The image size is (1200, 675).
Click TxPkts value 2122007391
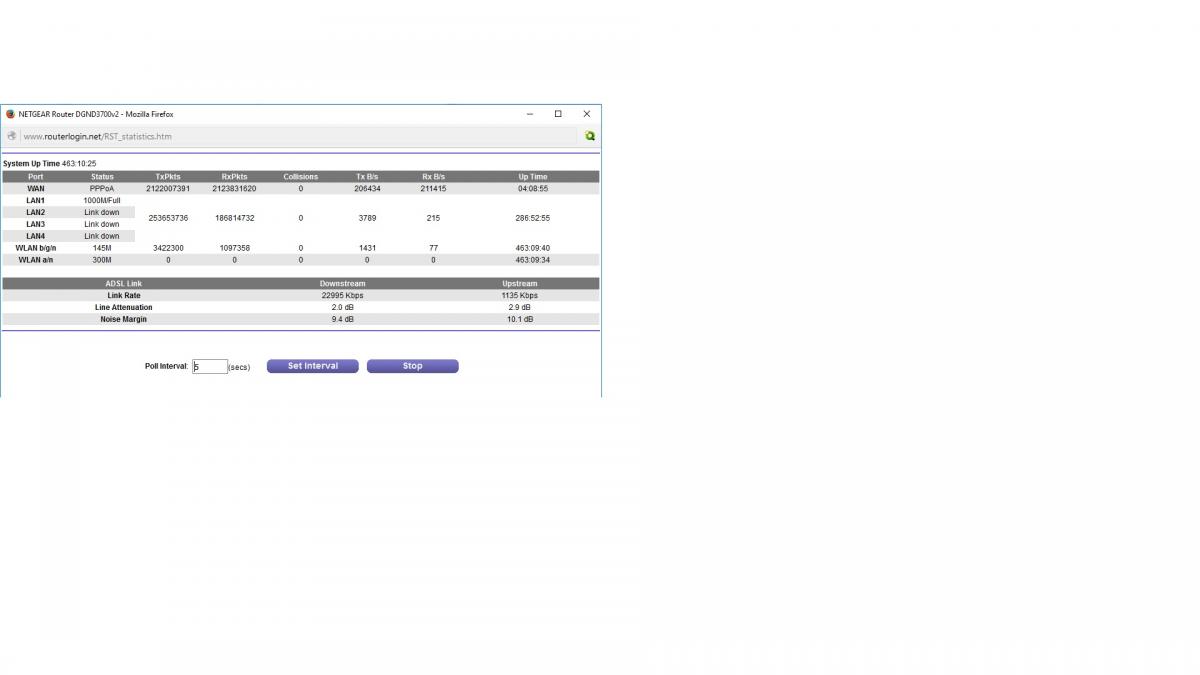168,188
